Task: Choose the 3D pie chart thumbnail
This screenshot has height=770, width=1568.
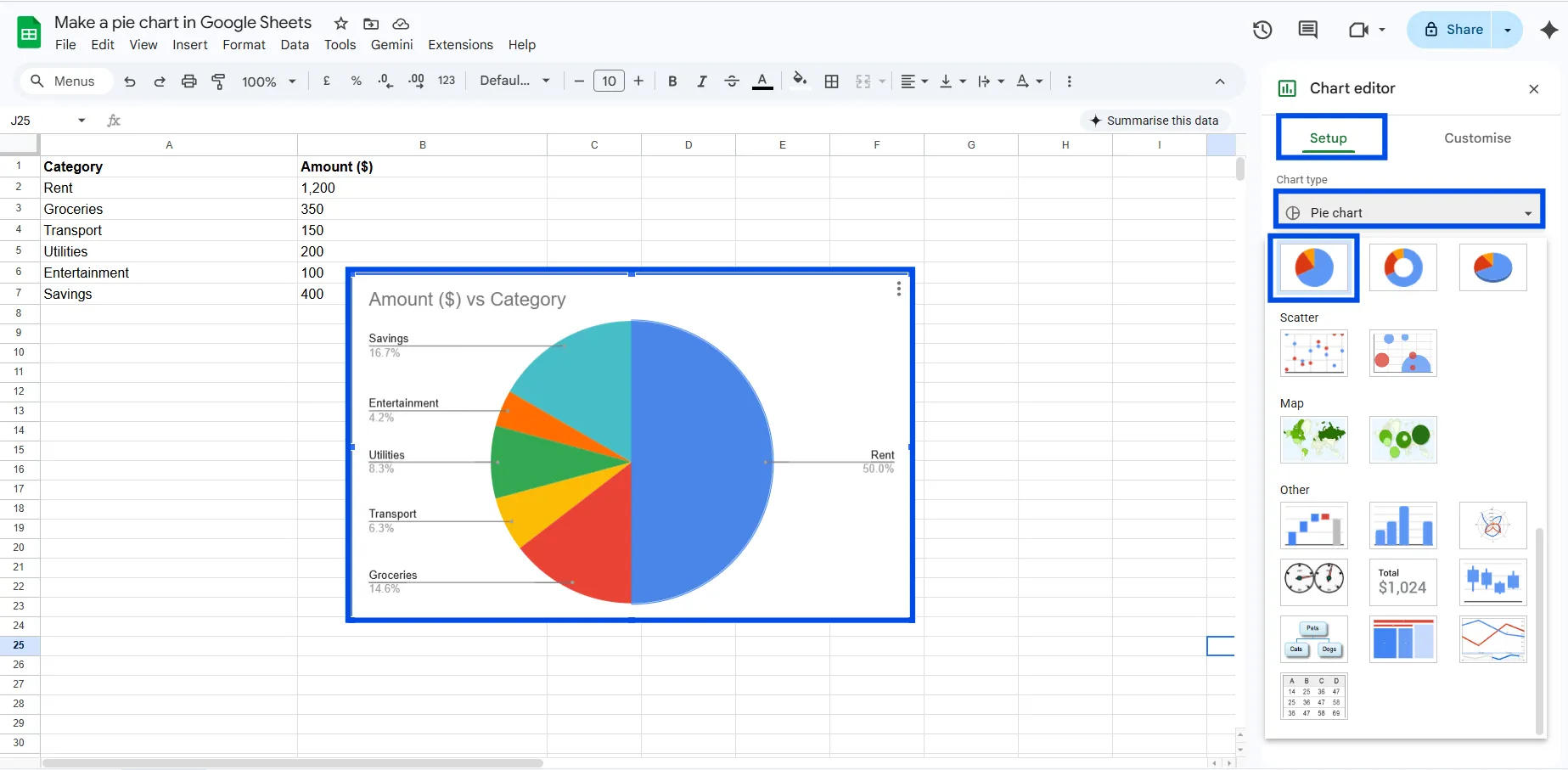Action: (x=1492, y=267)
